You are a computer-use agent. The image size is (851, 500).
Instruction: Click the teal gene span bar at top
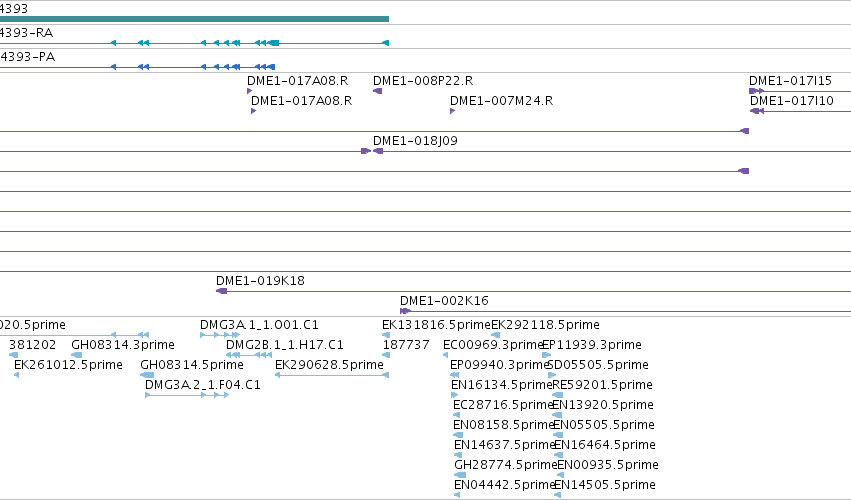coord(194,19)
